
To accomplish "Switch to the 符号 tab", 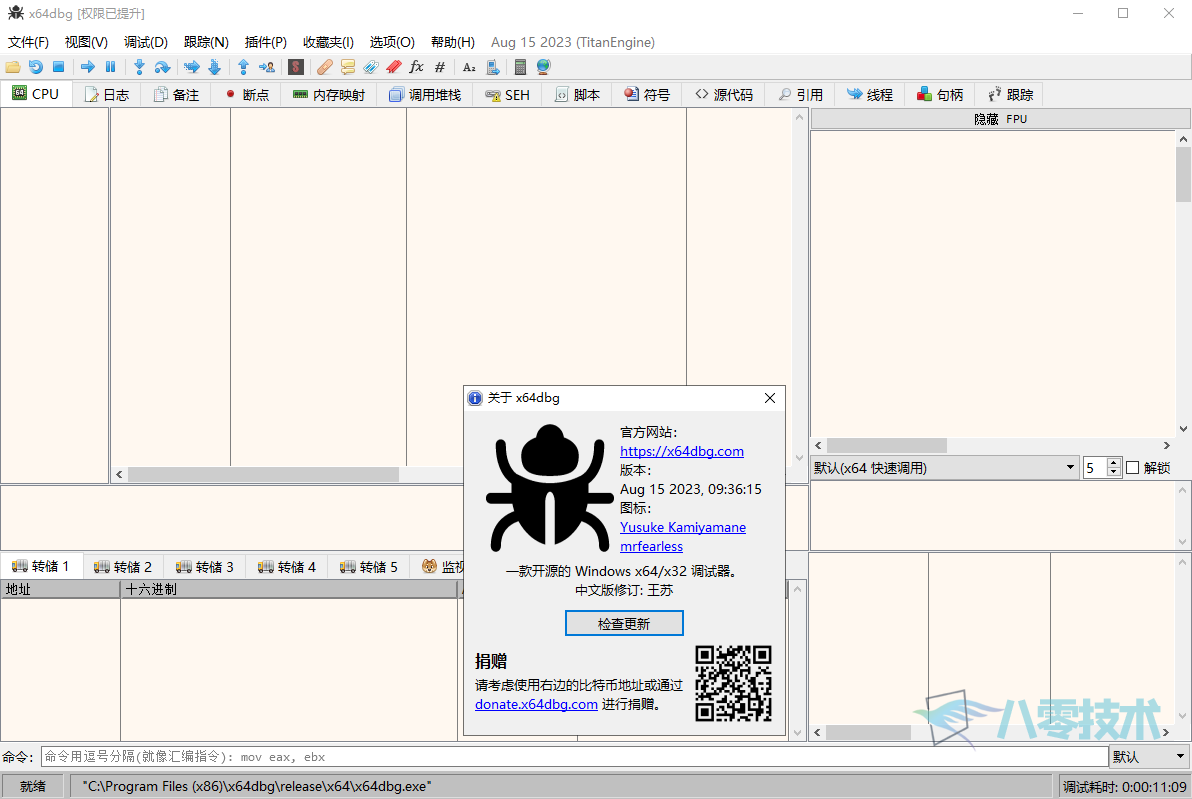I will tap(648, 94).
